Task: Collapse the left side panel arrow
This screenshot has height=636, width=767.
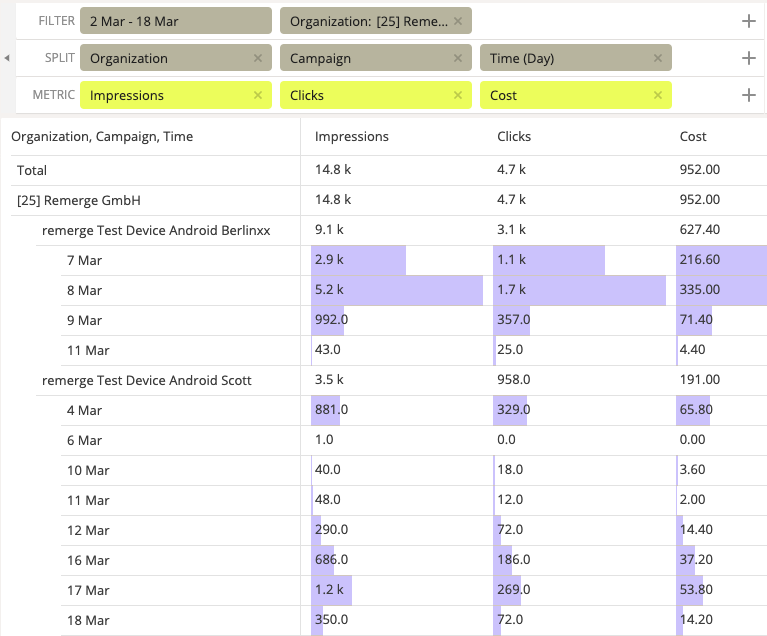Action: (x=7, y=58)
